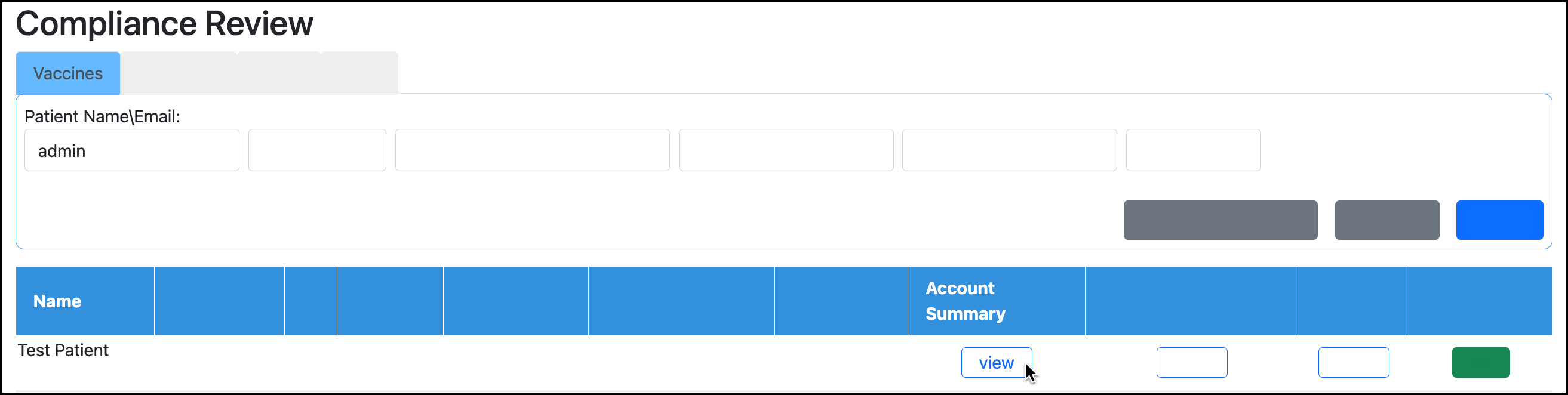Click the view link for Test Patient

coord(996,362)
